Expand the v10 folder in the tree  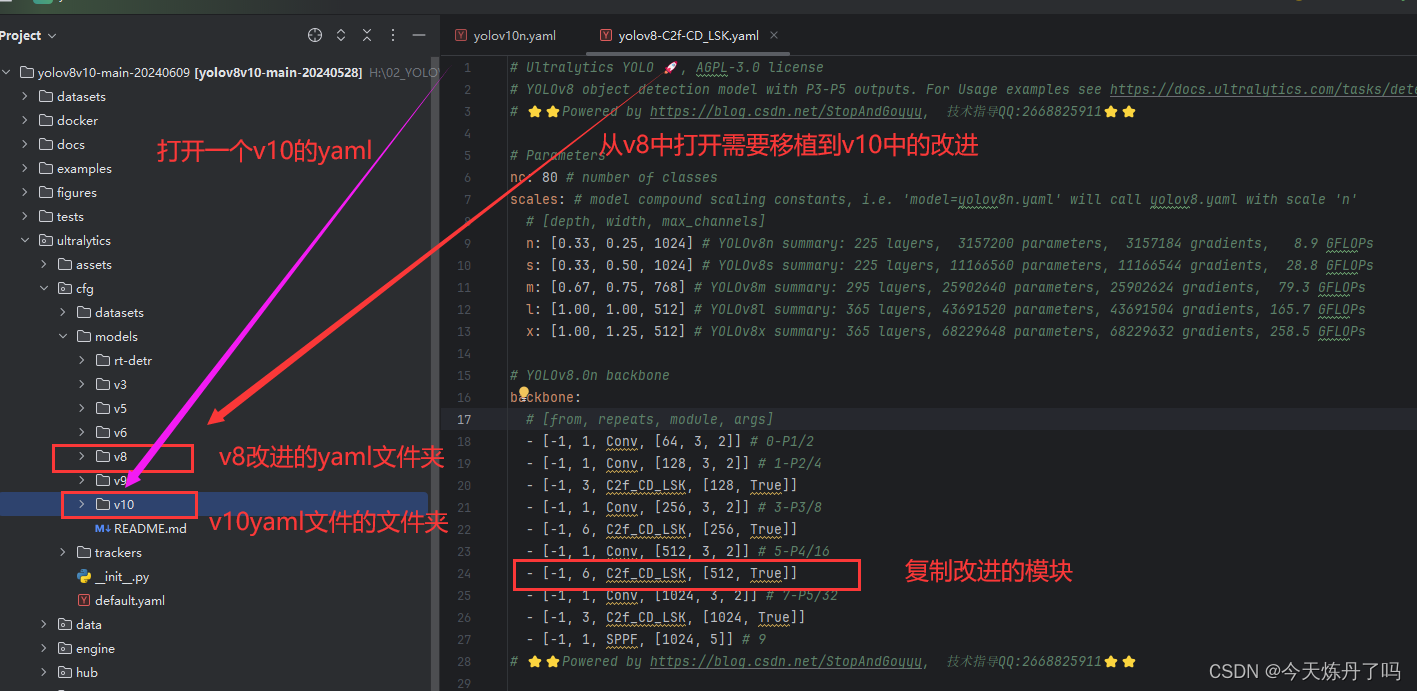pyautogui.click(x=80, y=504)
